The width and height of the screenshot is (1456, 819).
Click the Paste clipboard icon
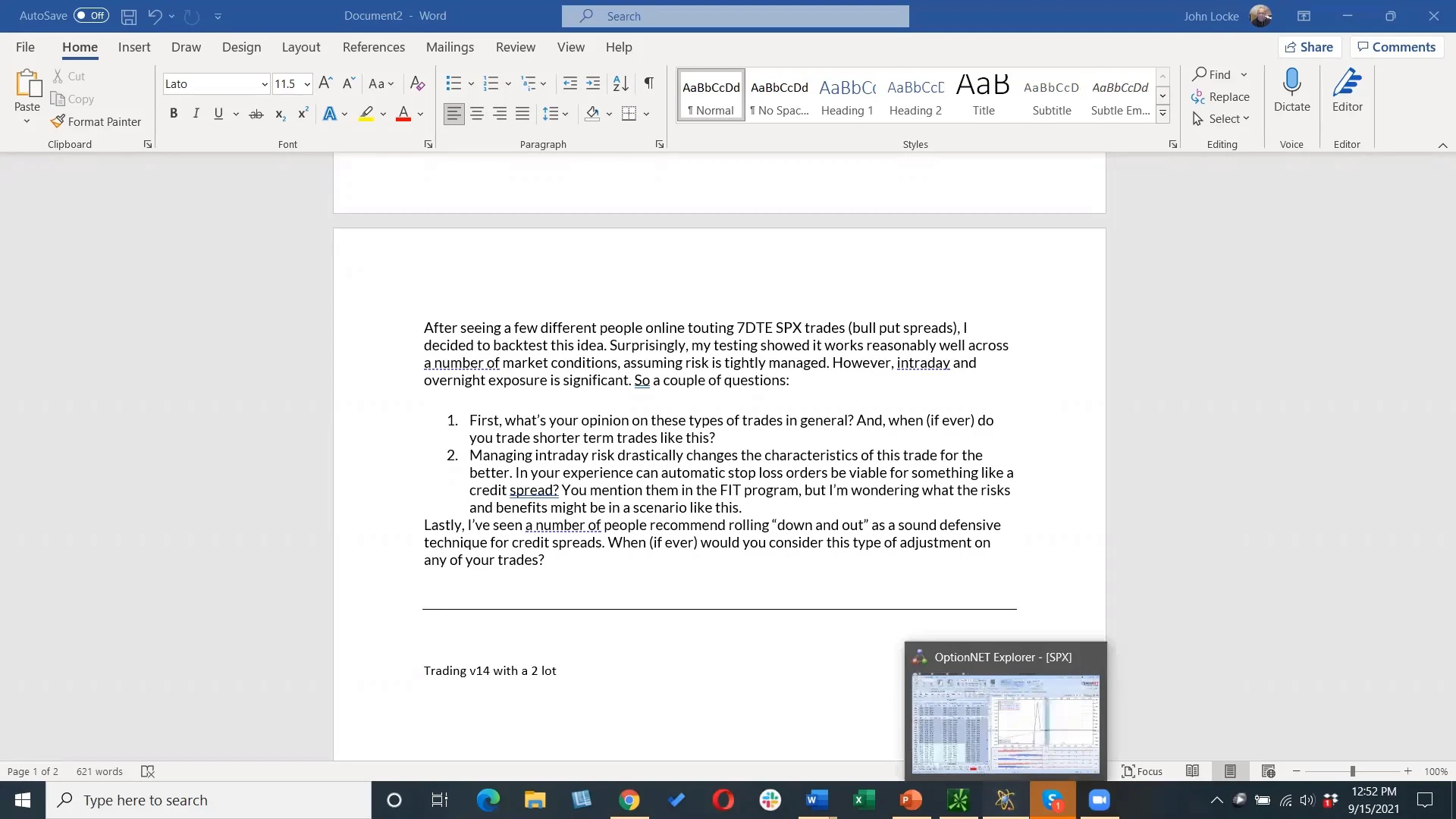(x=28, y=84)
